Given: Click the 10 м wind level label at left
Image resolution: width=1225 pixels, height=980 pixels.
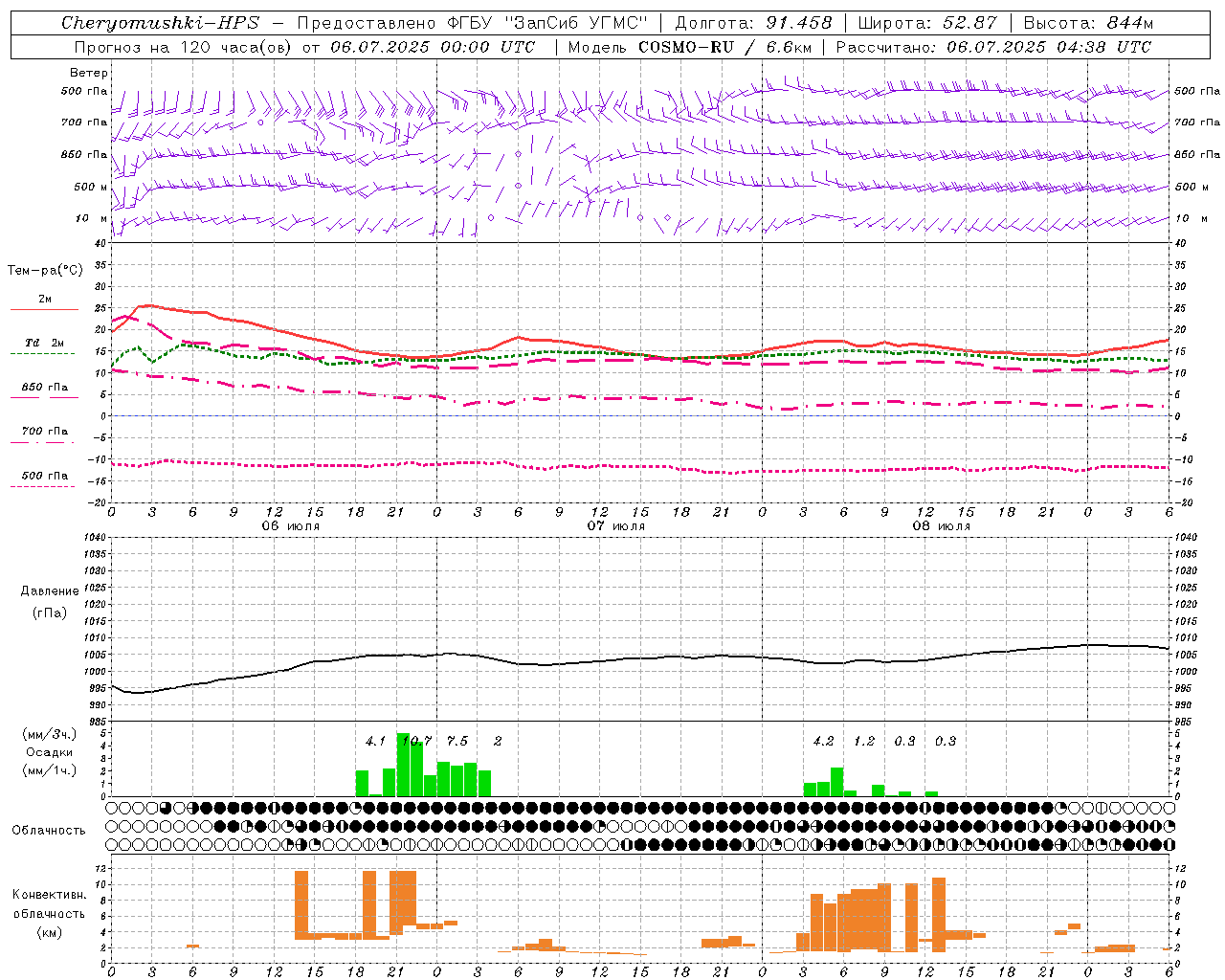Looking at the screenshot, I should pyautogui.click(x=92, y=218).
